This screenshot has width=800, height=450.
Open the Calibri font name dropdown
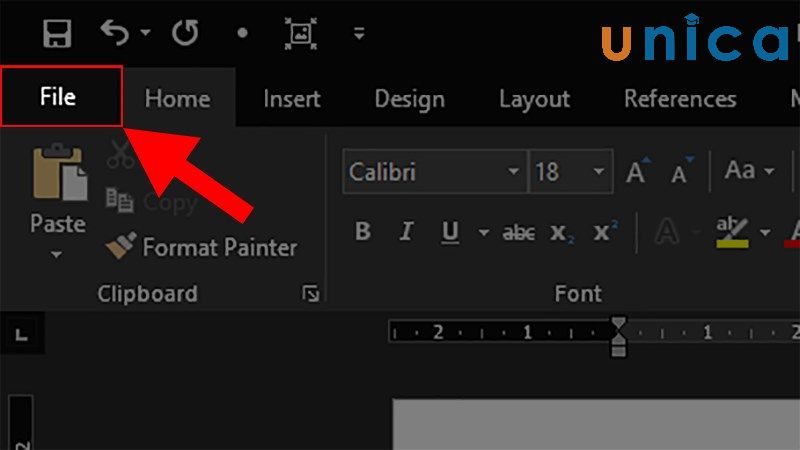(x=513, y=172)
